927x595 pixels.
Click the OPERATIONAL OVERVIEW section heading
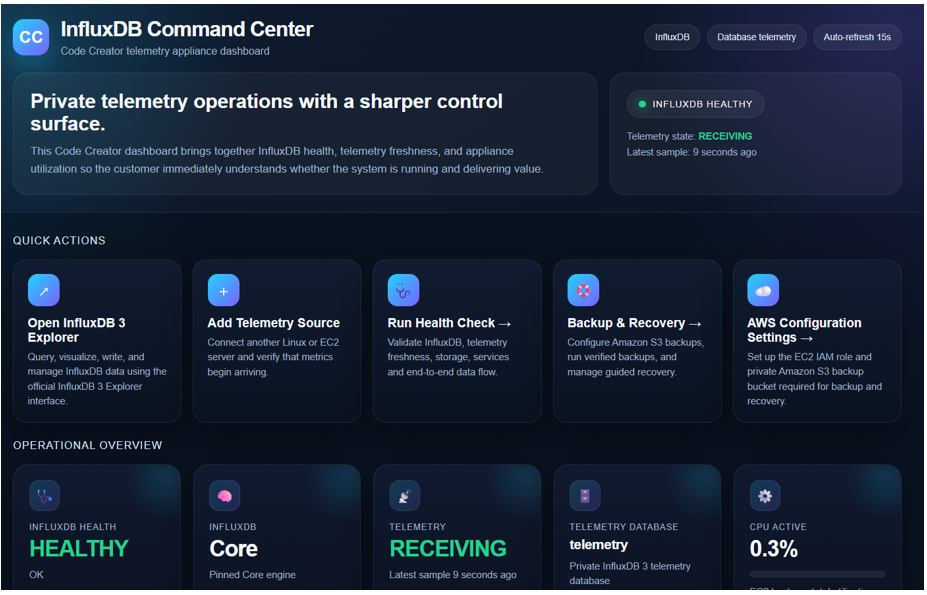point(87,445)
